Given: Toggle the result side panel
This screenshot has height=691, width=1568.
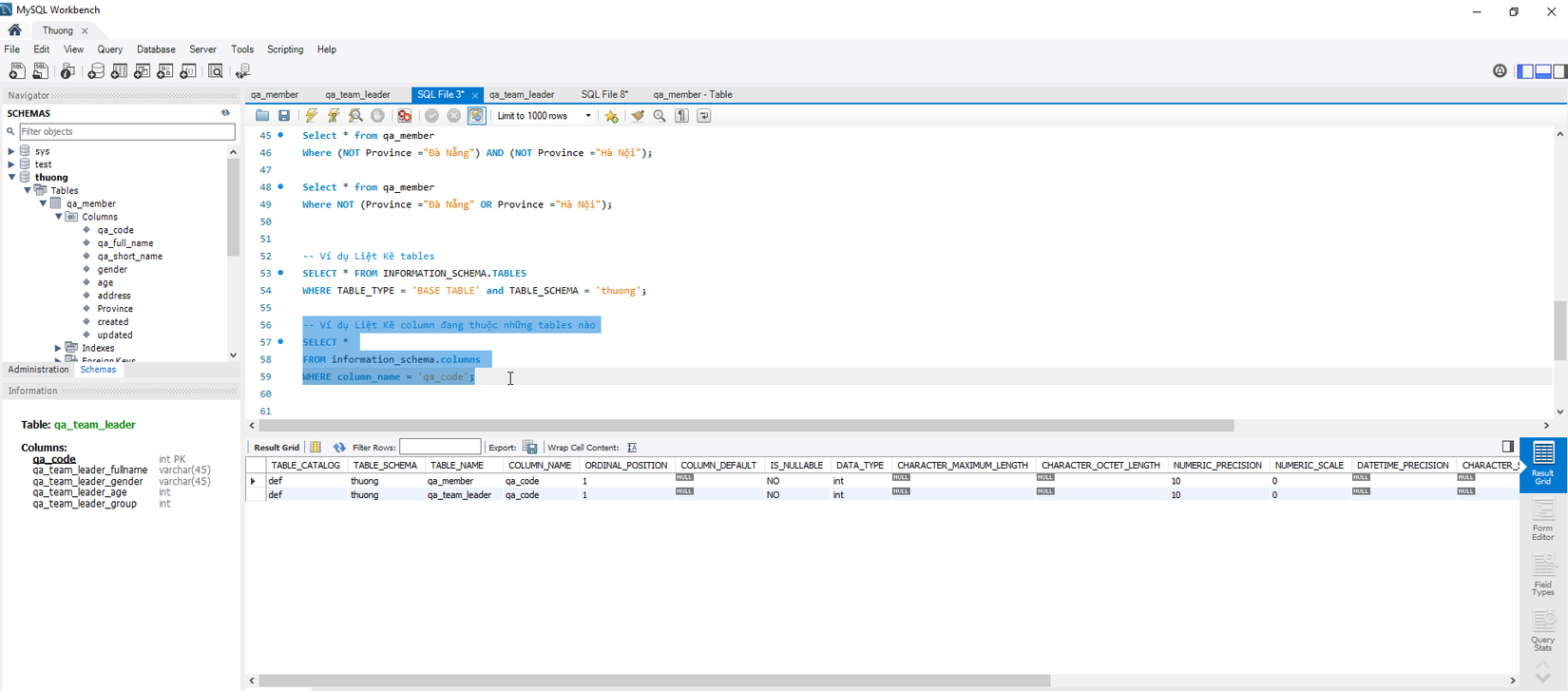Looking at the screenshot, I should (x=1508, y=447).
